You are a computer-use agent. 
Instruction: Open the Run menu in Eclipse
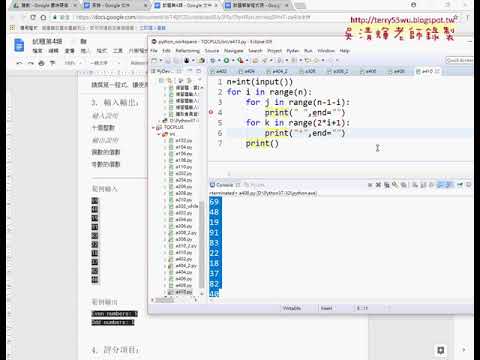[308, 51]
